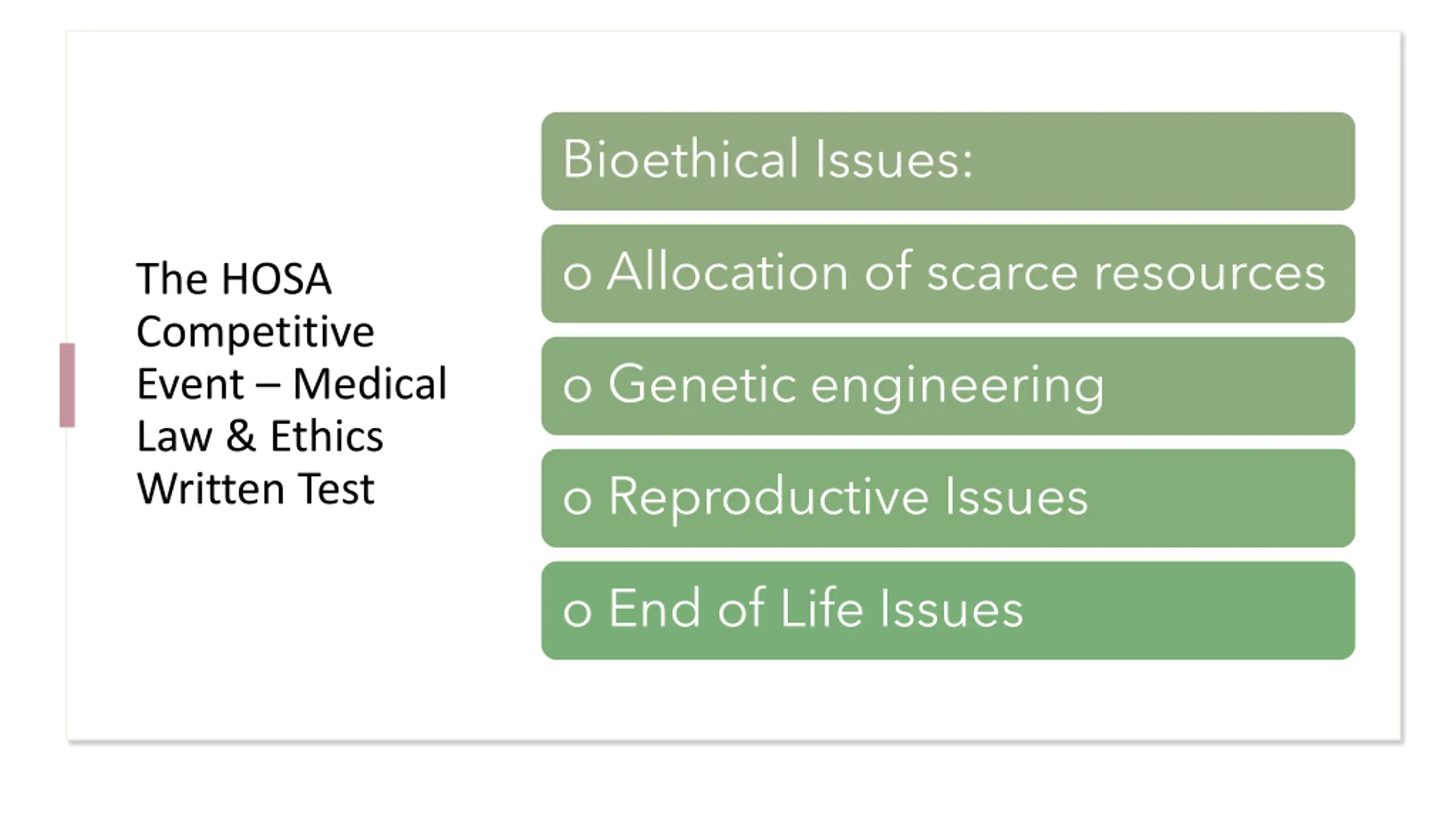Click the word "Bioethical" in the header box
This screenshot has height=819, width=1456.
[681, 159]
